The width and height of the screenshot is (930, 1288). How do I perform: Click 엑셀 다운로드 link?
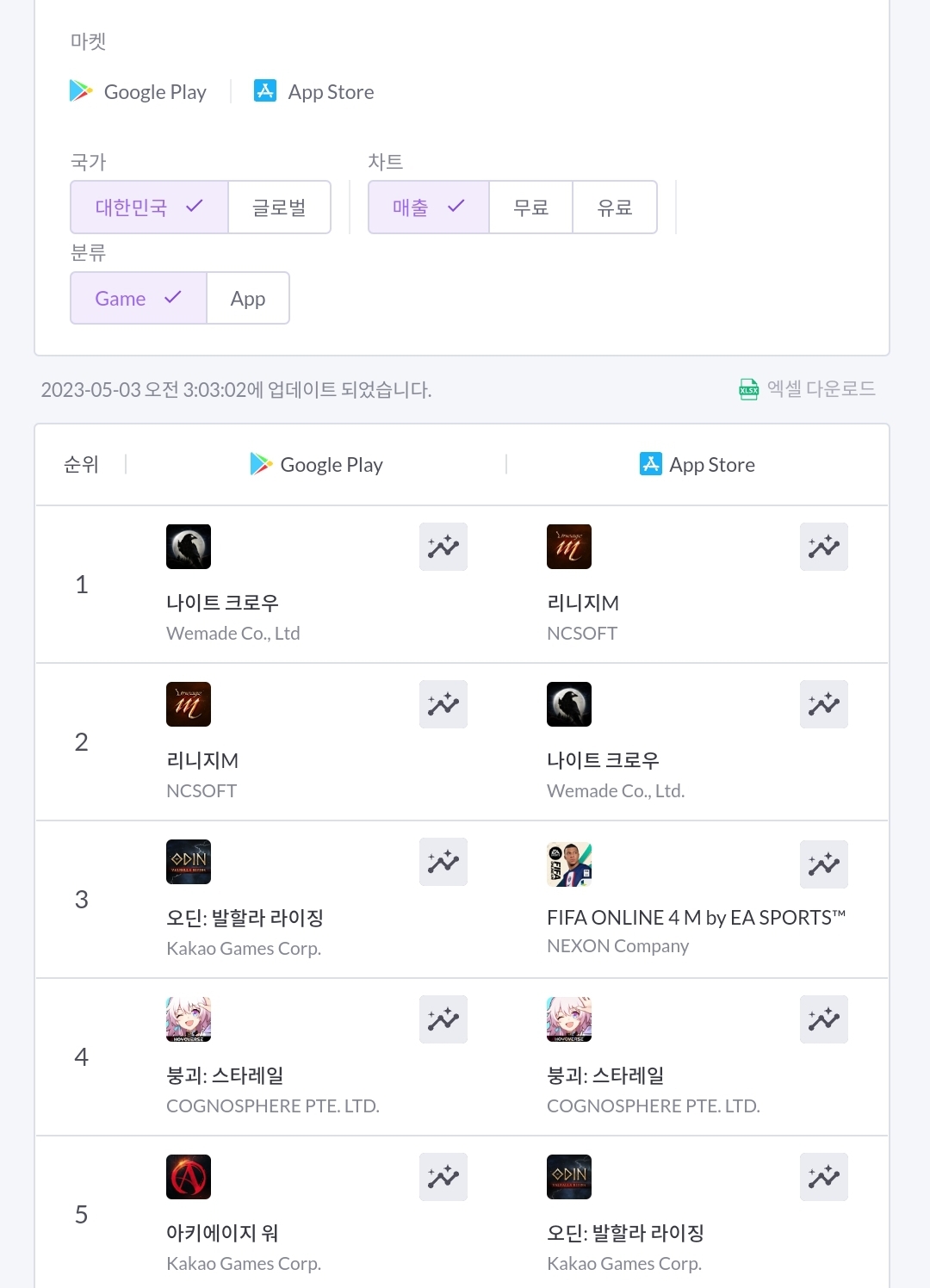[x=821, y=389]
